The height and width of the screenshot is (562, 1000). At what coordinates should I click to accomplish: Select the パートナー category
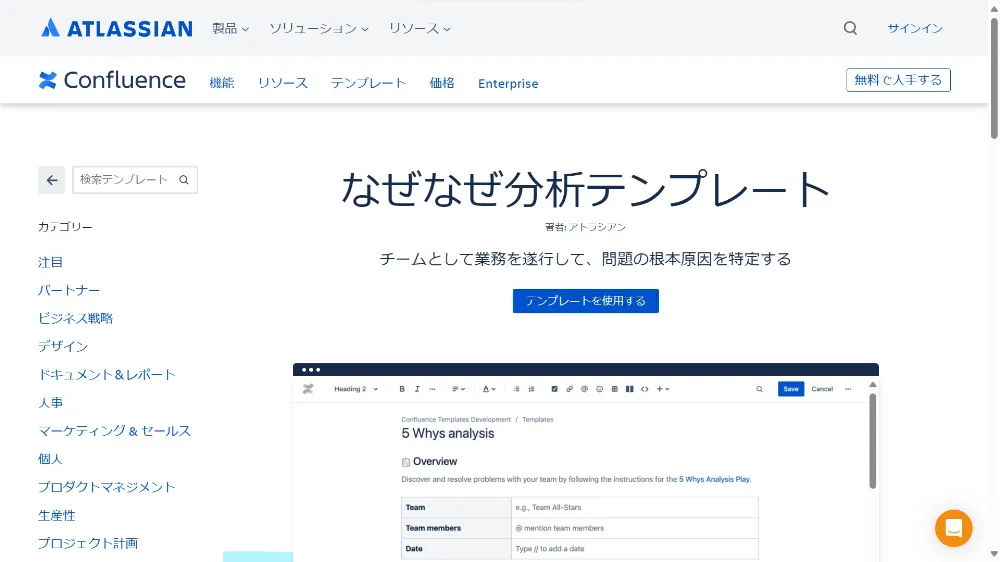(x=69, y=290)
